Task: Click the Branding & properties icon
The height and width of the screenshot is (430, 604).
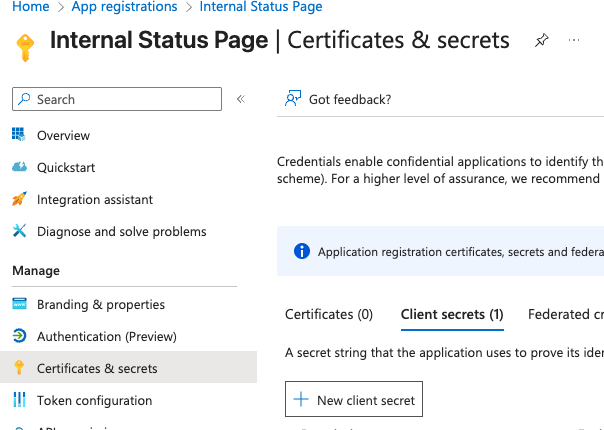Action: 18,304
